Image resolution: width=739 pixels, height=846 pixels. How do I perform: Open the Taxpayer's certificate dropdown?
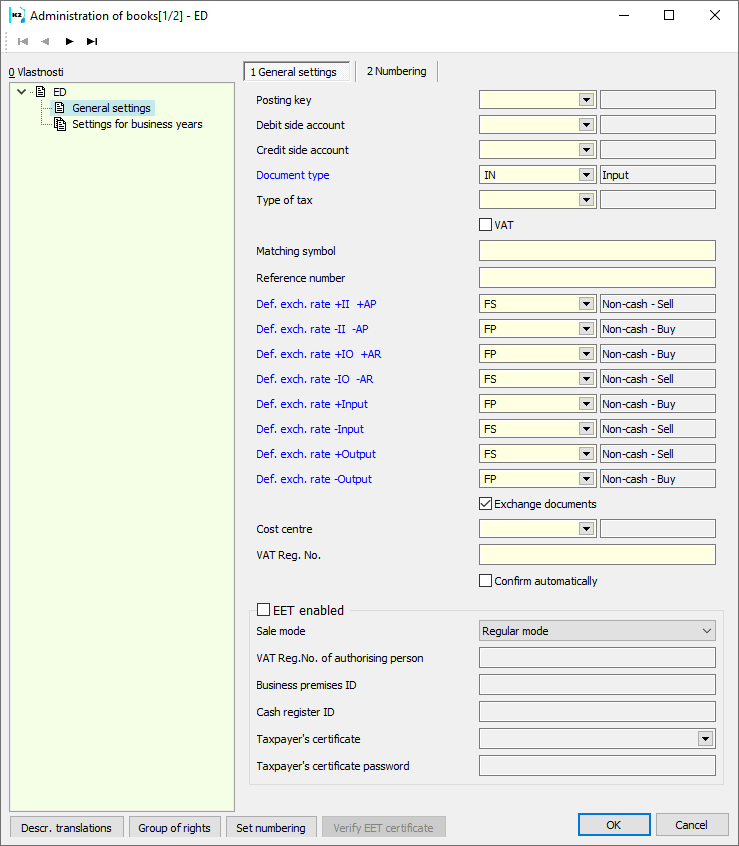[705, 739]
